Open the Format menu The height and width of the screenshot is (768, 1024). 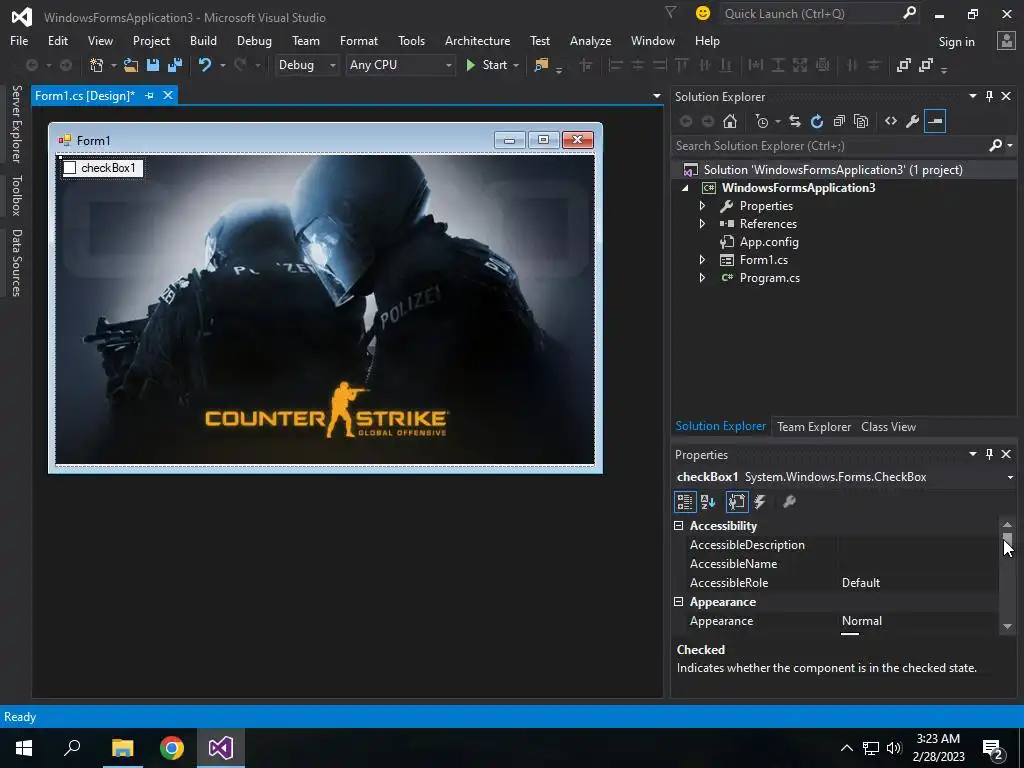click(359, 40)
